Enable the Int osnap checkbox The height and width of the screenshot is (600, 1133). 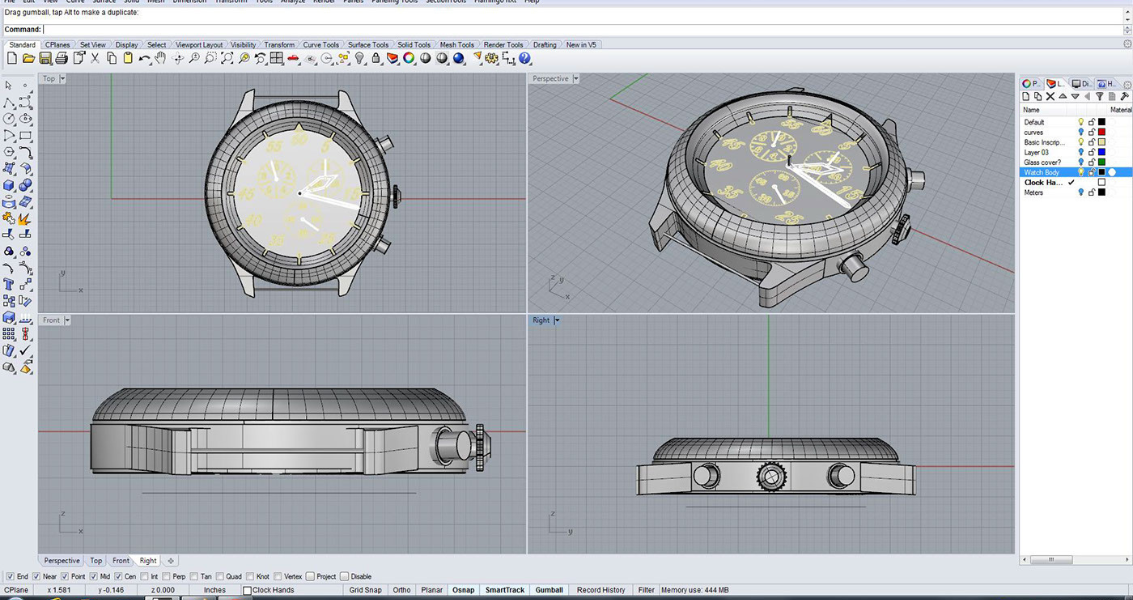coord(142,576)
